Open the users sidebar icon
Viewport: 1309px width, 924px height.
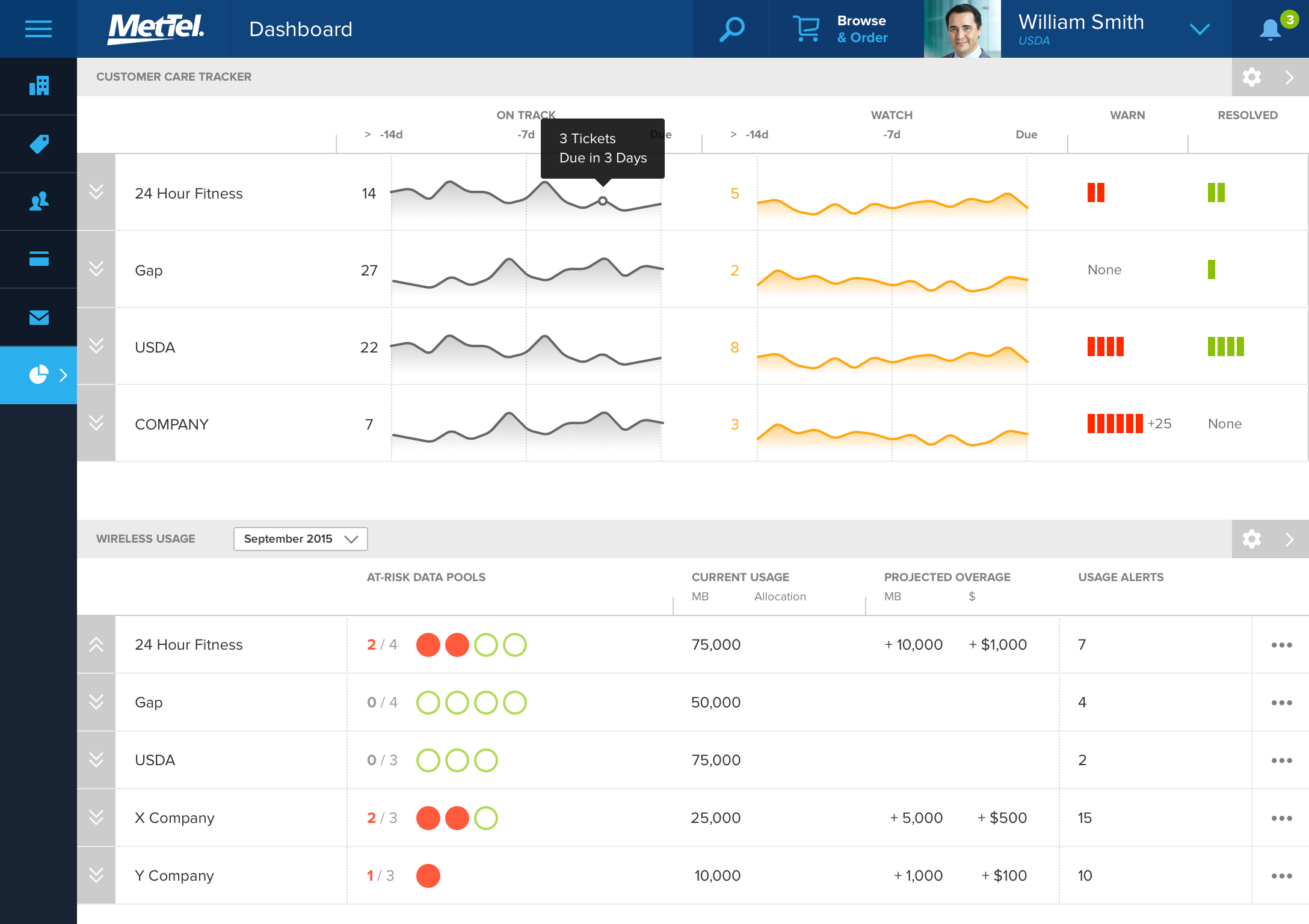click(x=38, y=202)
